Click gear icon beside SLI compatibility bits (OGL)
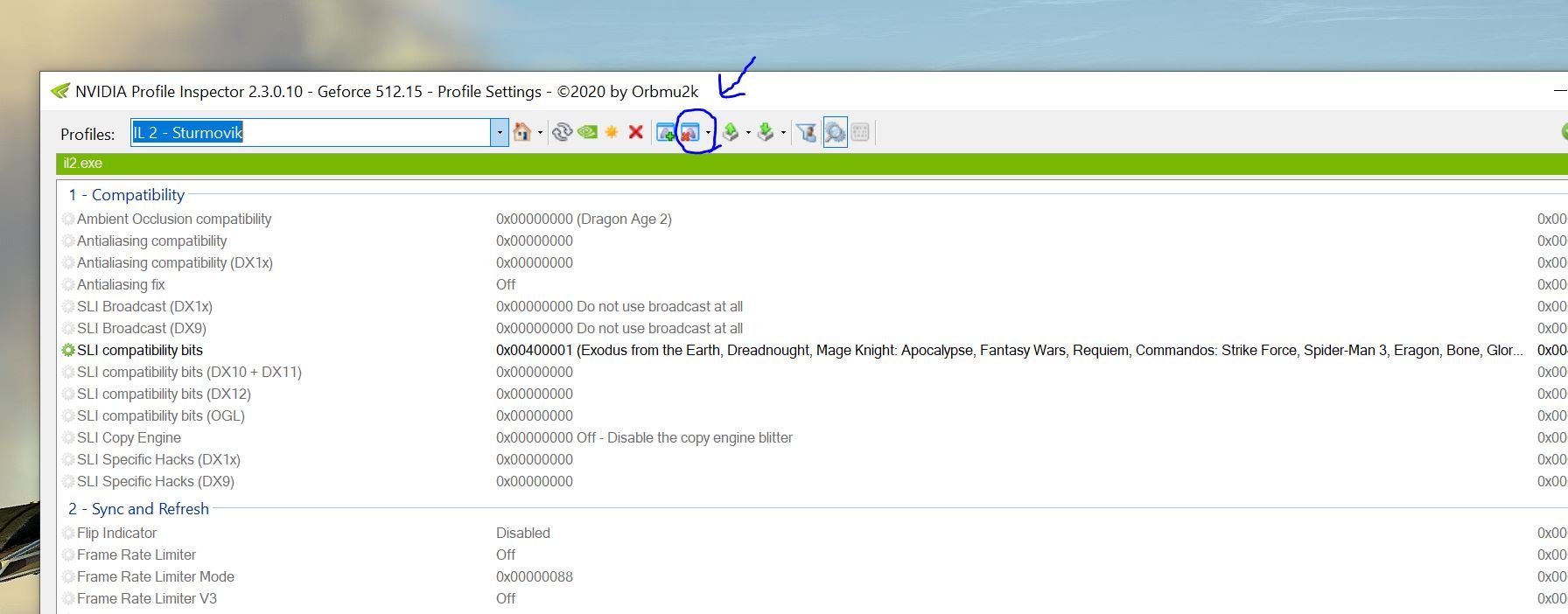1568x614 pixels. coord(68,415)
